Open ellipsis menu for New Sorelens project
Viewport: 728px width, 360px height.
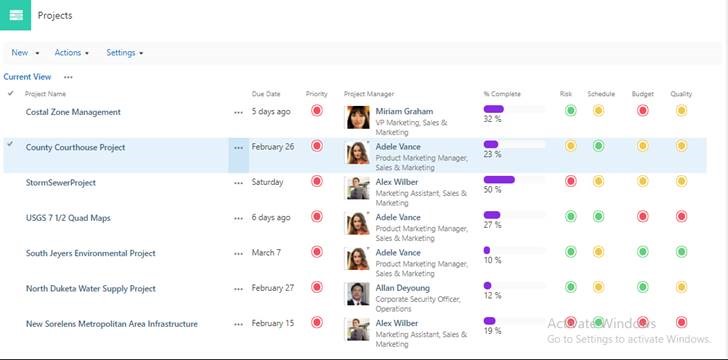(239, 324)
